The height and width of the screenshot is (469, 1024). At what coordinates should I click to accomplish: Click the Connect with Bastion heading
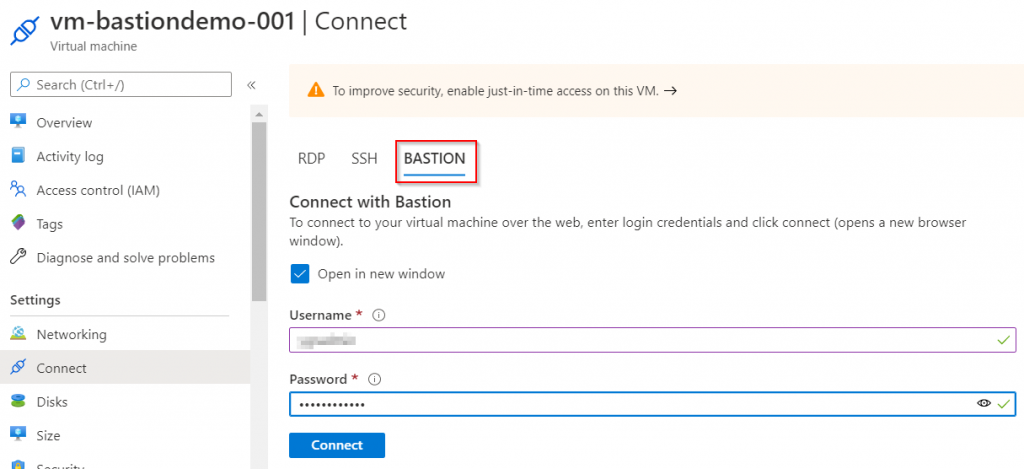click(x=370, y=201)
